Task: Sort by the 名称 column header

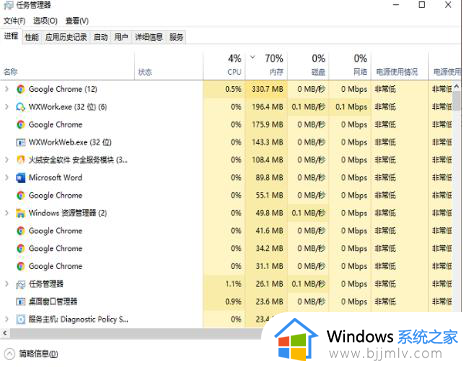Action: click(68, 66)
